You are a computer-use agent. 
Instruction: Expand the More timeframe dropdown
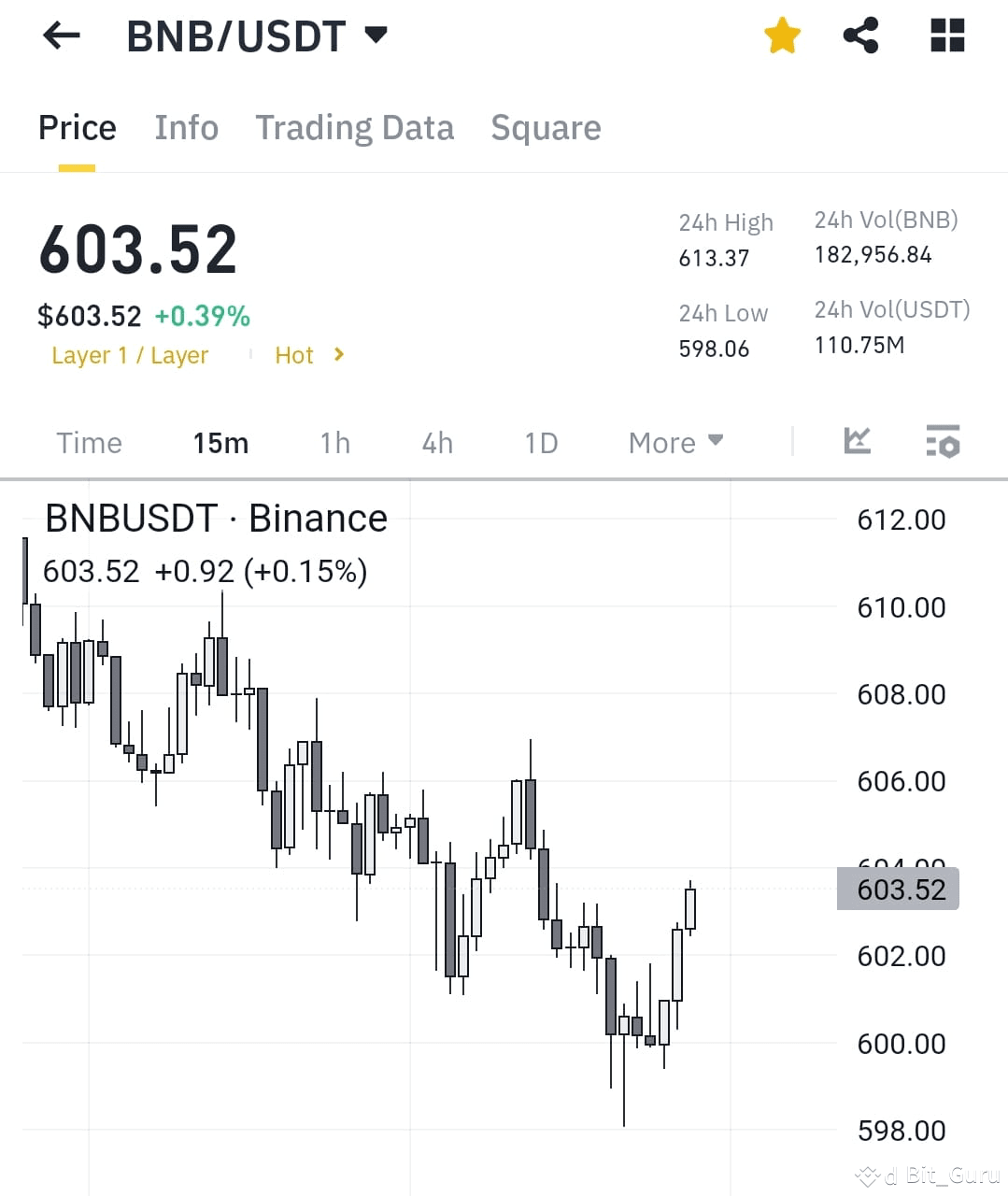[x=674, y=442]
